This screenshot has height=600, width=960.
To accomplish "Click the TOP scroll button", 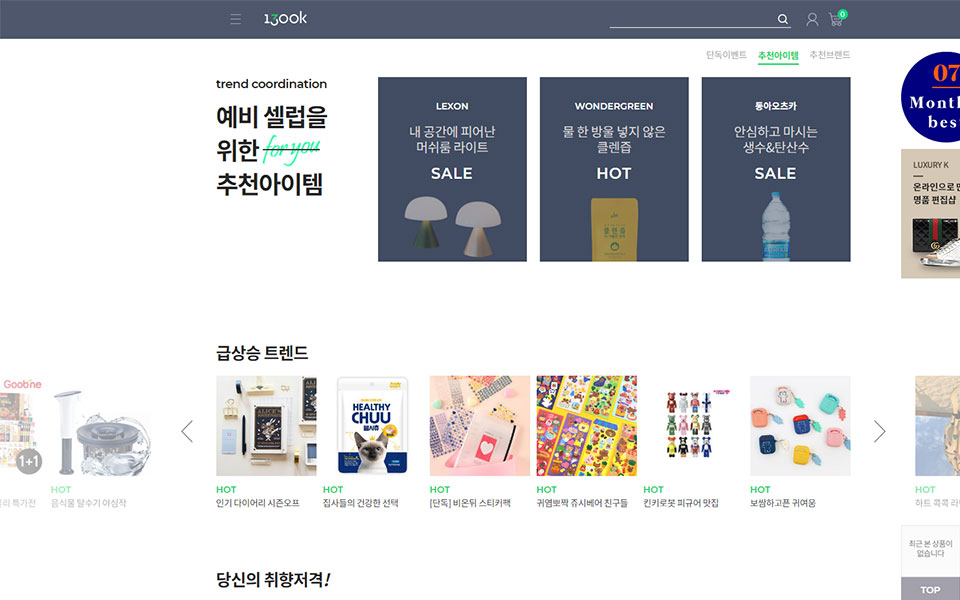I will 930,590.
